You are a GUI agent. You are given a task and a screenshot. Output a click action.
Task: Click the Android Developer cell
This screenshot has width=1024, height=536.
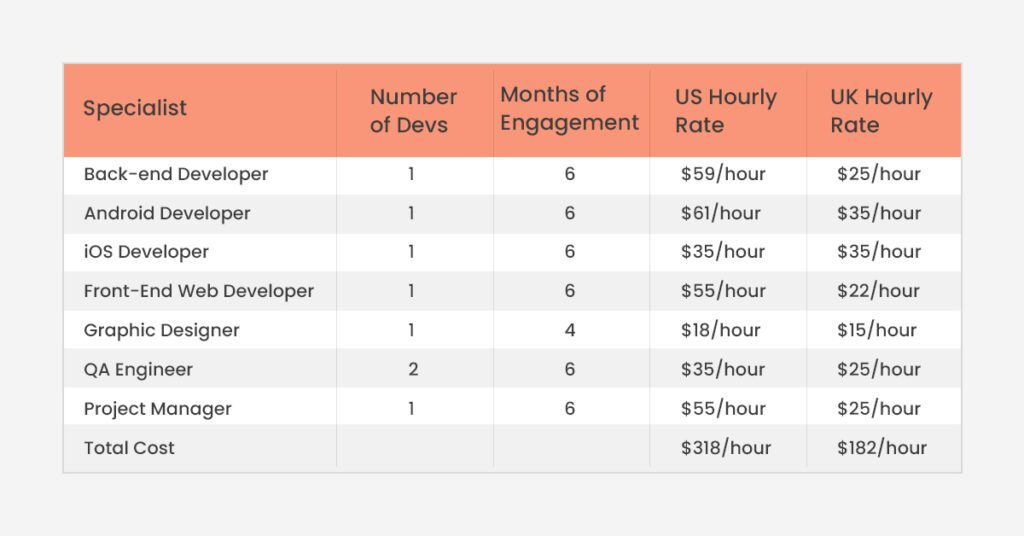(167, 213)
